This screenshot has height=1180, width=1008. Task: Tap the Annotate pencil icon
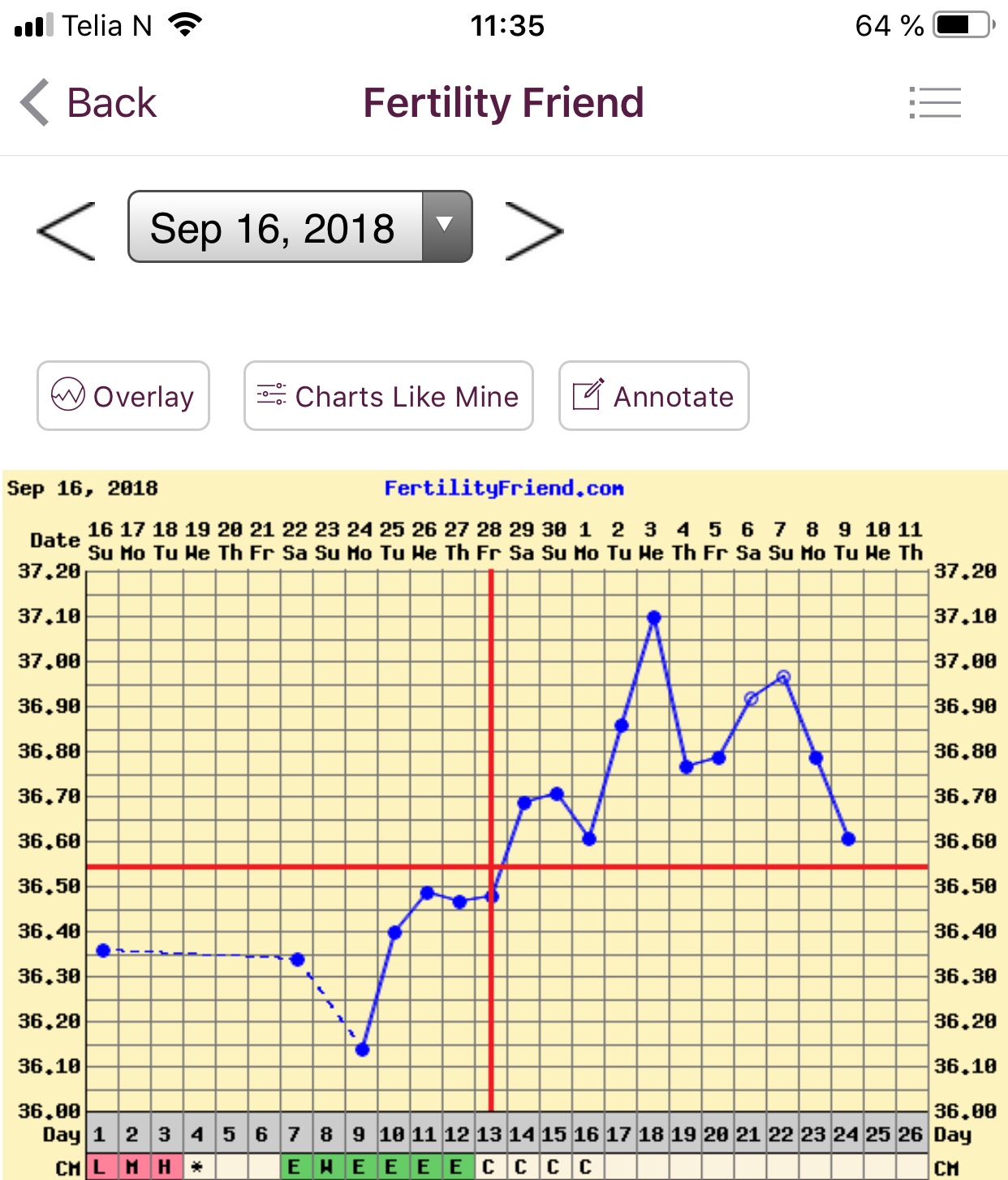(x=588, y=395)
